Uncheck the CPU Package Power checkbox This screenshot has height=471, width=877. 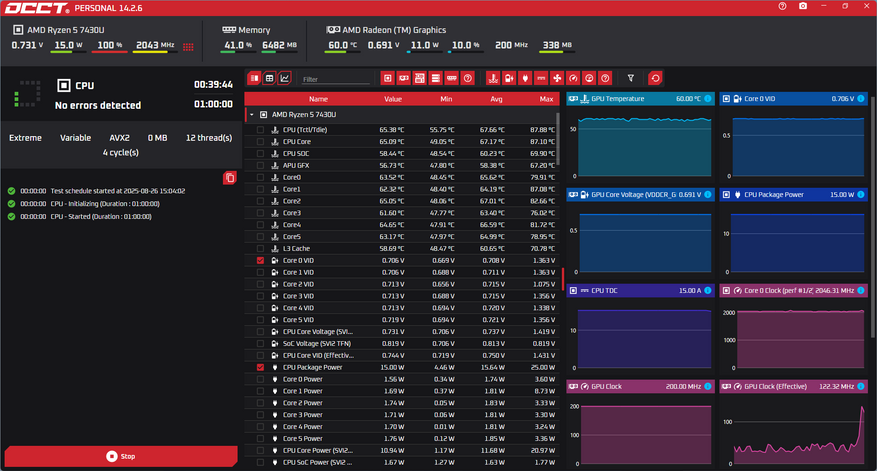260,368
